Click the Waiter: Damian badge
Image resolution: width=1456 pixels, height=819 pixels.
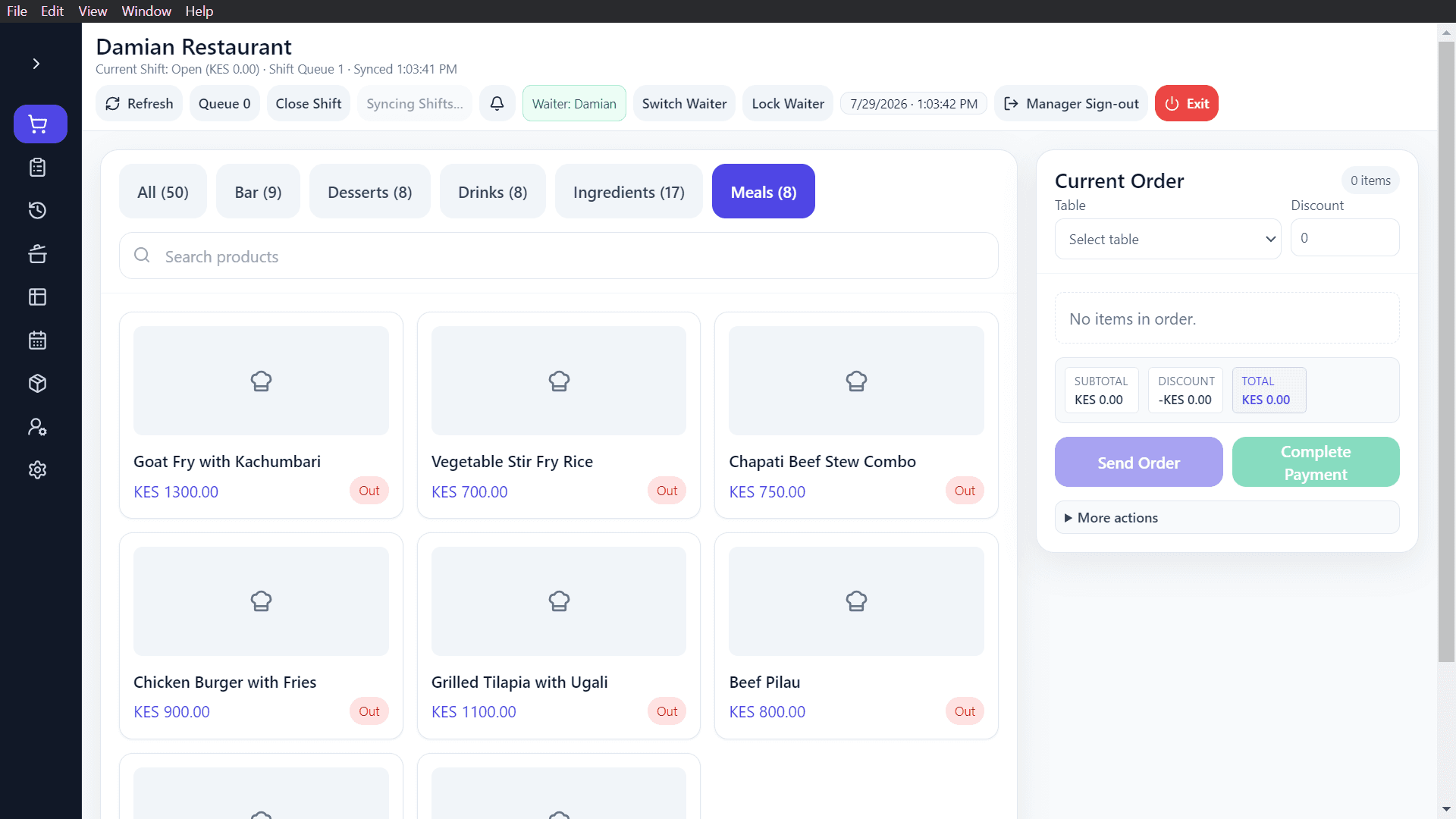coord(574,103)
